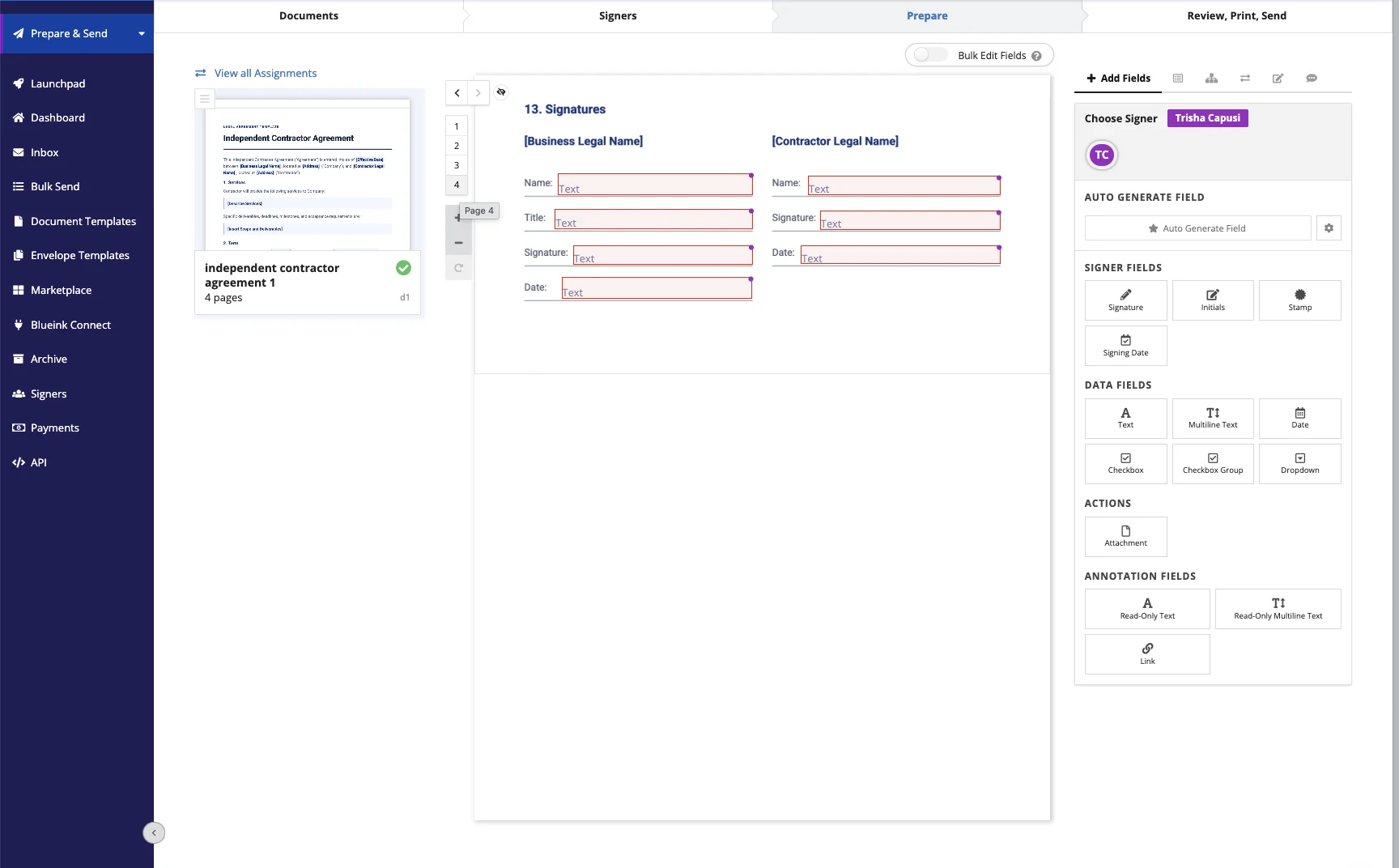
Task: Open Bulk Edit Fields help icon
Action: click(1036, 56)
